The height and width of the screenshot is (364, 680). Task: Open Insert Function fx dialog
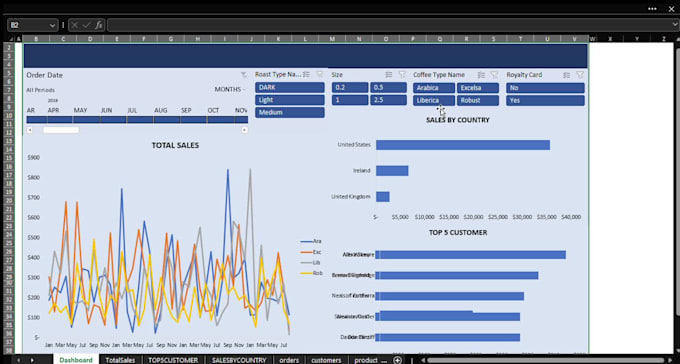click(99, 25)
